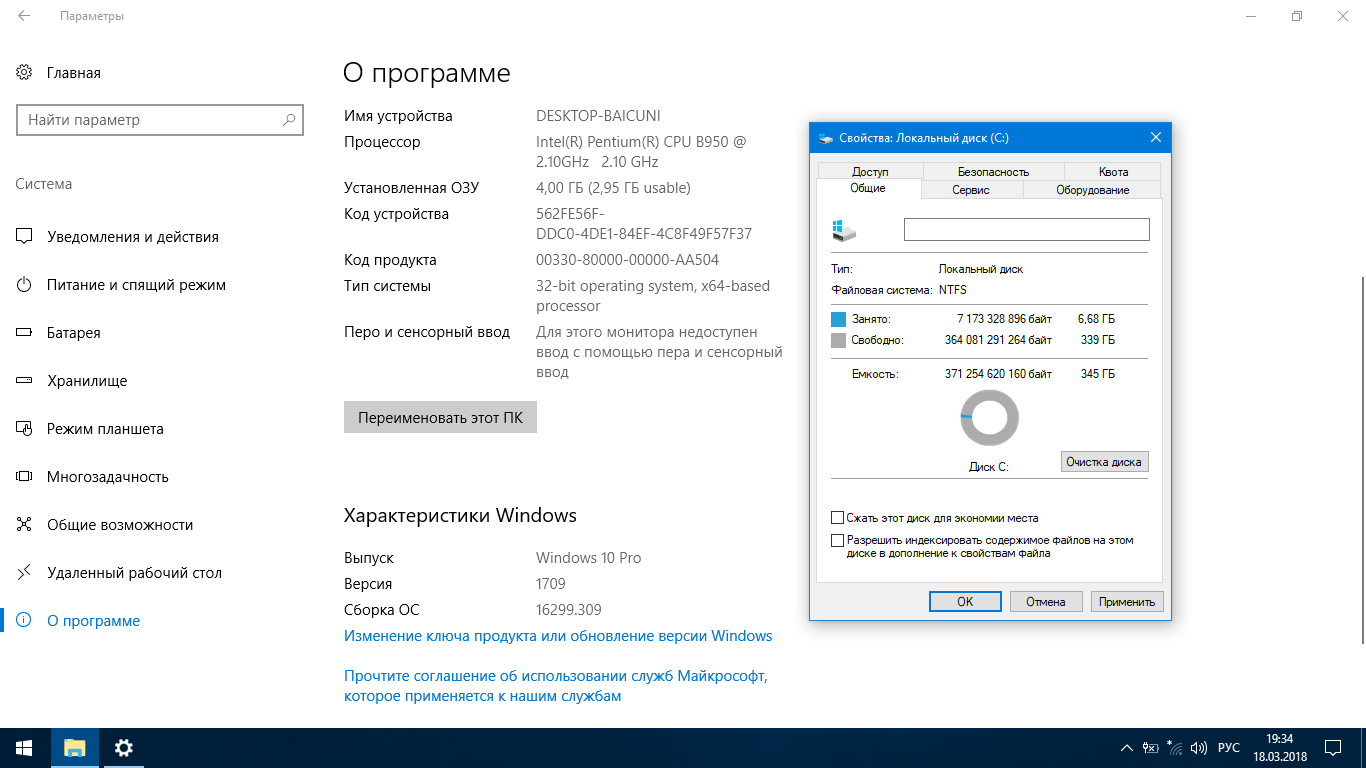Viewport: 1366px width, 768px height.
Task: Click the free space value 339 ГБ
Action: pos(1096,340)
